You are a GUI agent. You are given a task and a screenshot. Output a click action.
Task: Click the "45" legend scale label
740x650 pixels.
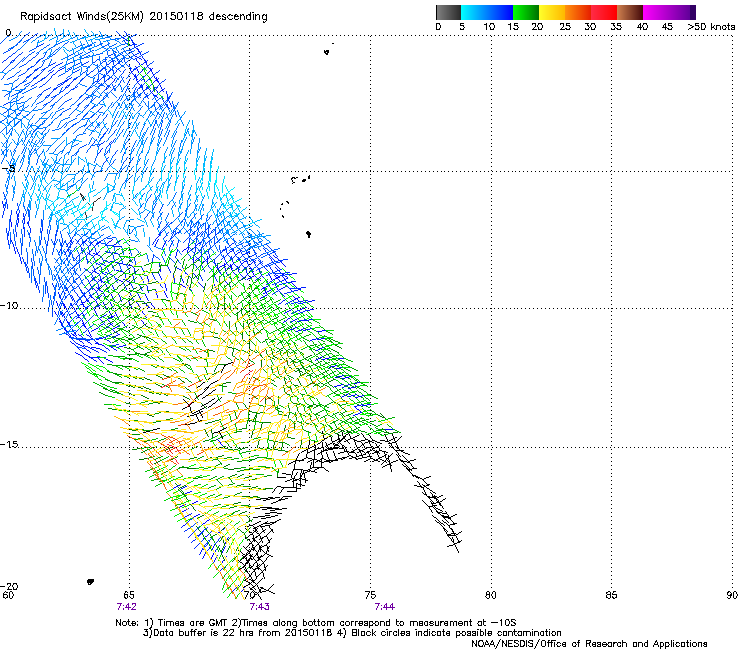(x=666, y=27)
